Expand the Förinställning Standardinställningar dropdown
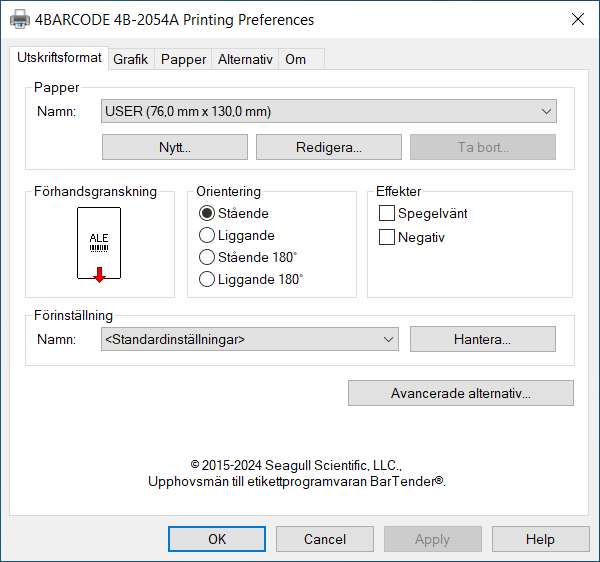The width and height of the screenshot is (600, 562). click(x=250, y=340)
